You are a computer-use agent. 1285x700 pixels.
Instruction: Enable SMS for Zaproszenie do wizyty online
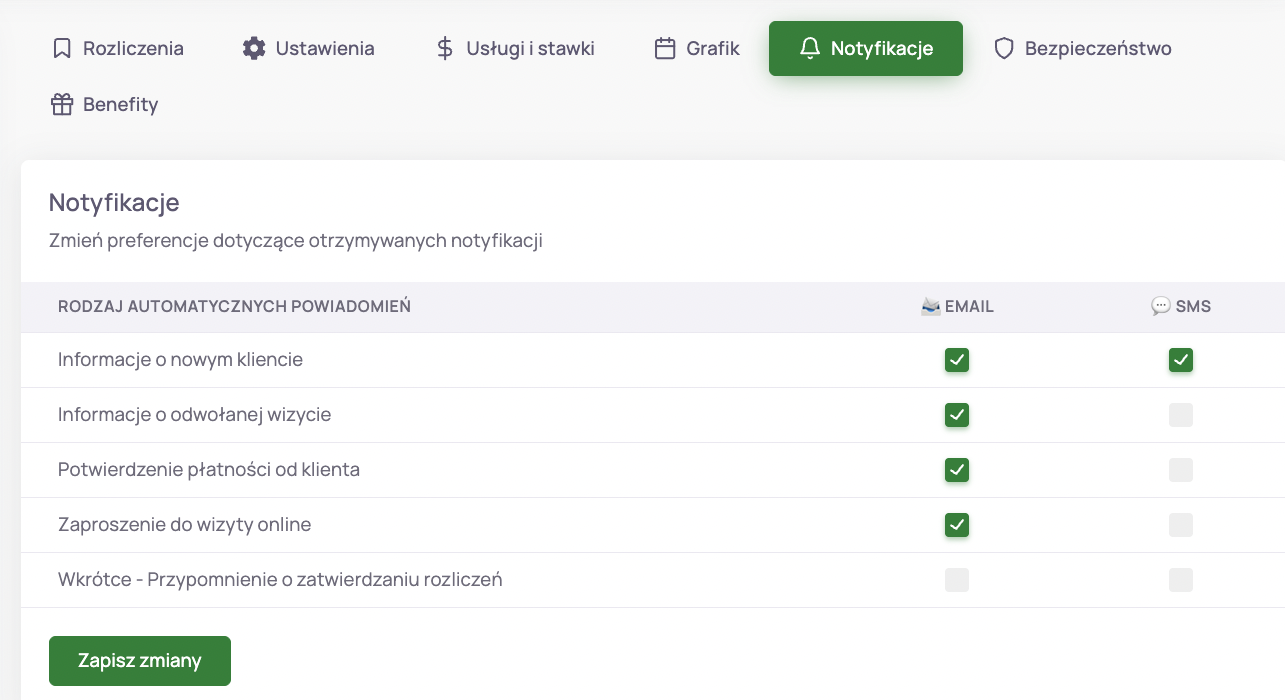point(1181,525)
